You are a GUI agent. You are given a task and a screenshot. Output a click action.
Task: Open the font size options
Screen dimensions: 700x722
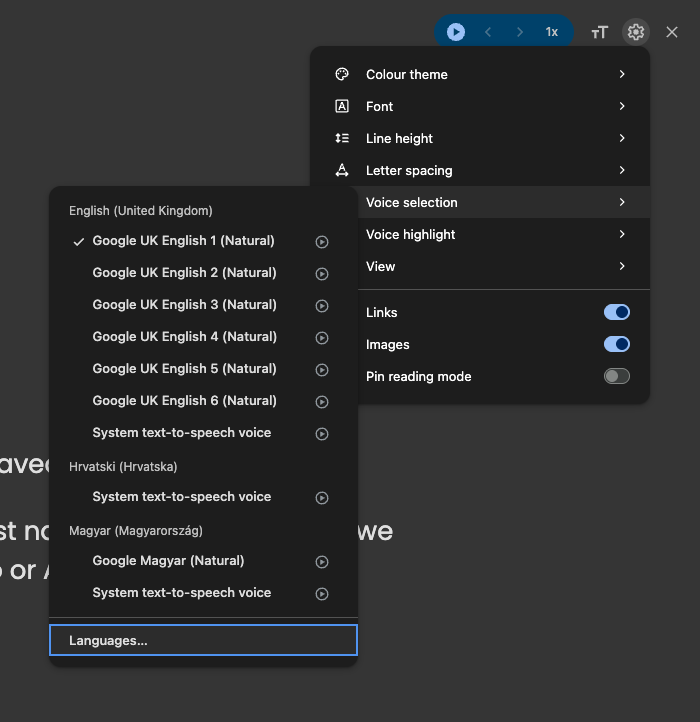tap(600, 32)
